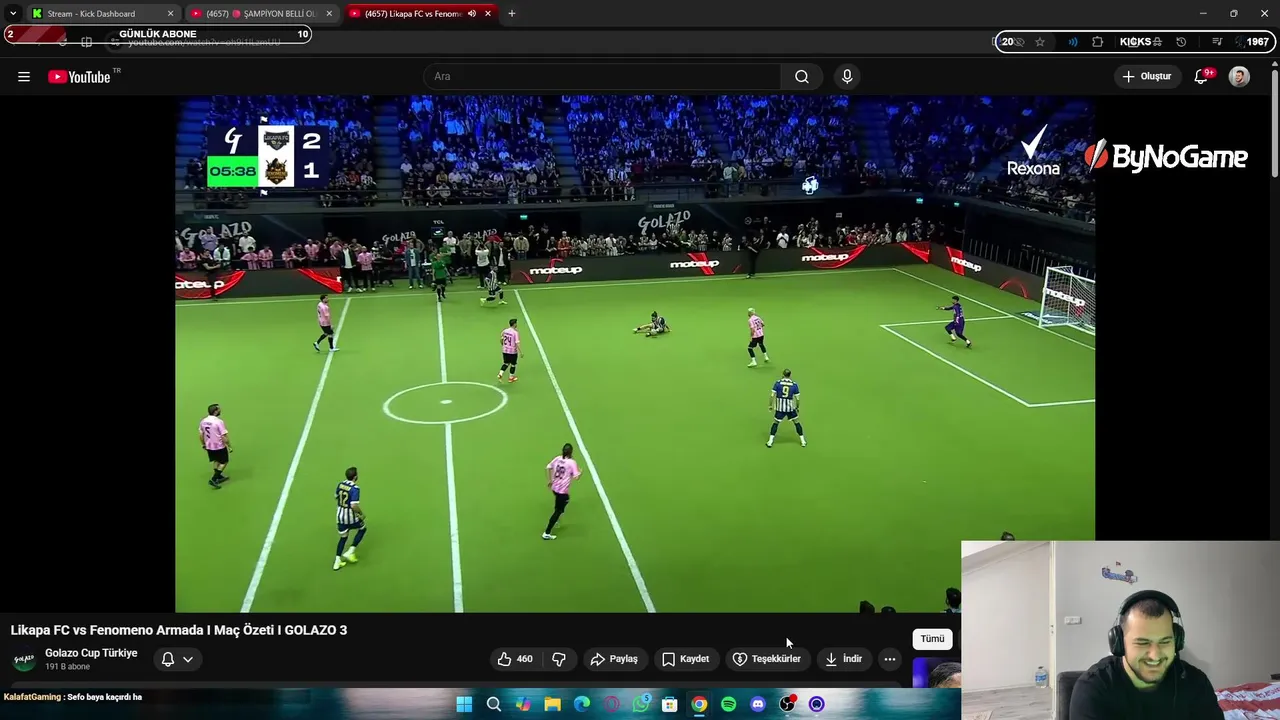Open the YouTube hamburger guide menu
The image size is (1280, 720).
pyautogui.click(x=24, y=77)
